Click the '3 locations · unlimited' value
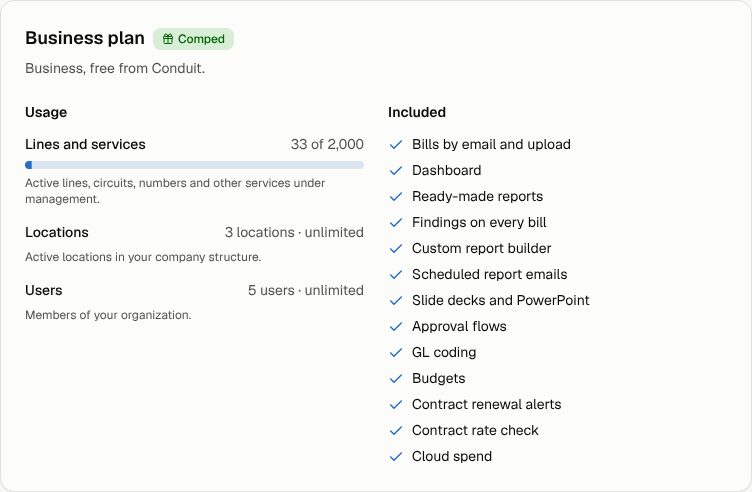 pyautogui.click(x=294, y=232)
